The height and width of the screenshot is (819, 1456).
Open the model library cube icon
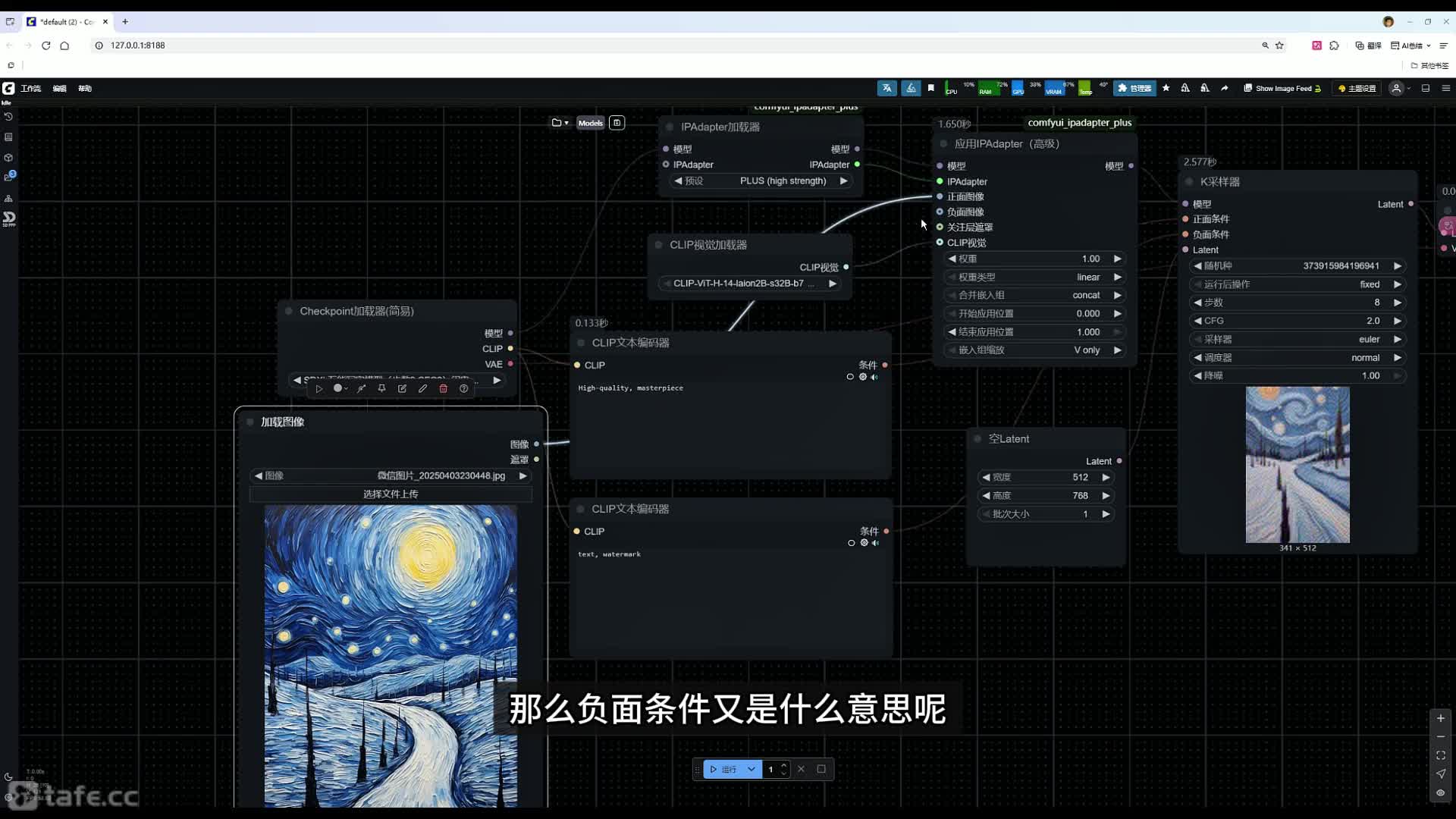pos(8,158)
